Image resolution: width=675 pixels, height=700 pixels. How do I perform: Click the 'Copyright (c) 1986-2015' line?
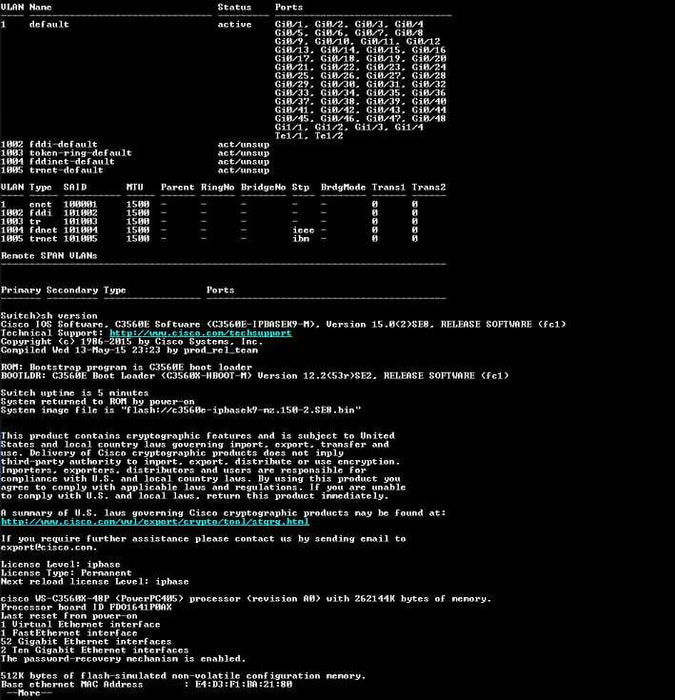(132, 342)
